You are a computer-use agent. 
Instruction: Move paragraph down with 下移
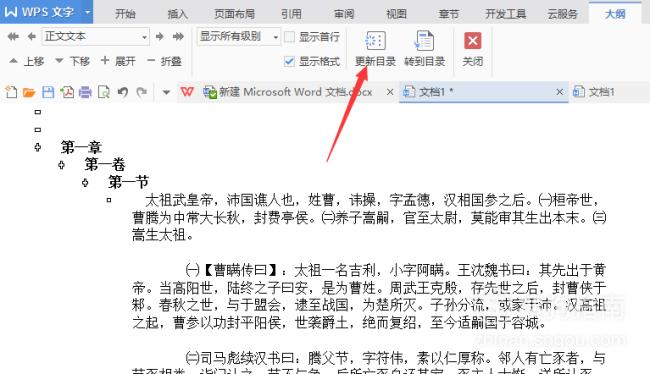(x=73, y=61)
